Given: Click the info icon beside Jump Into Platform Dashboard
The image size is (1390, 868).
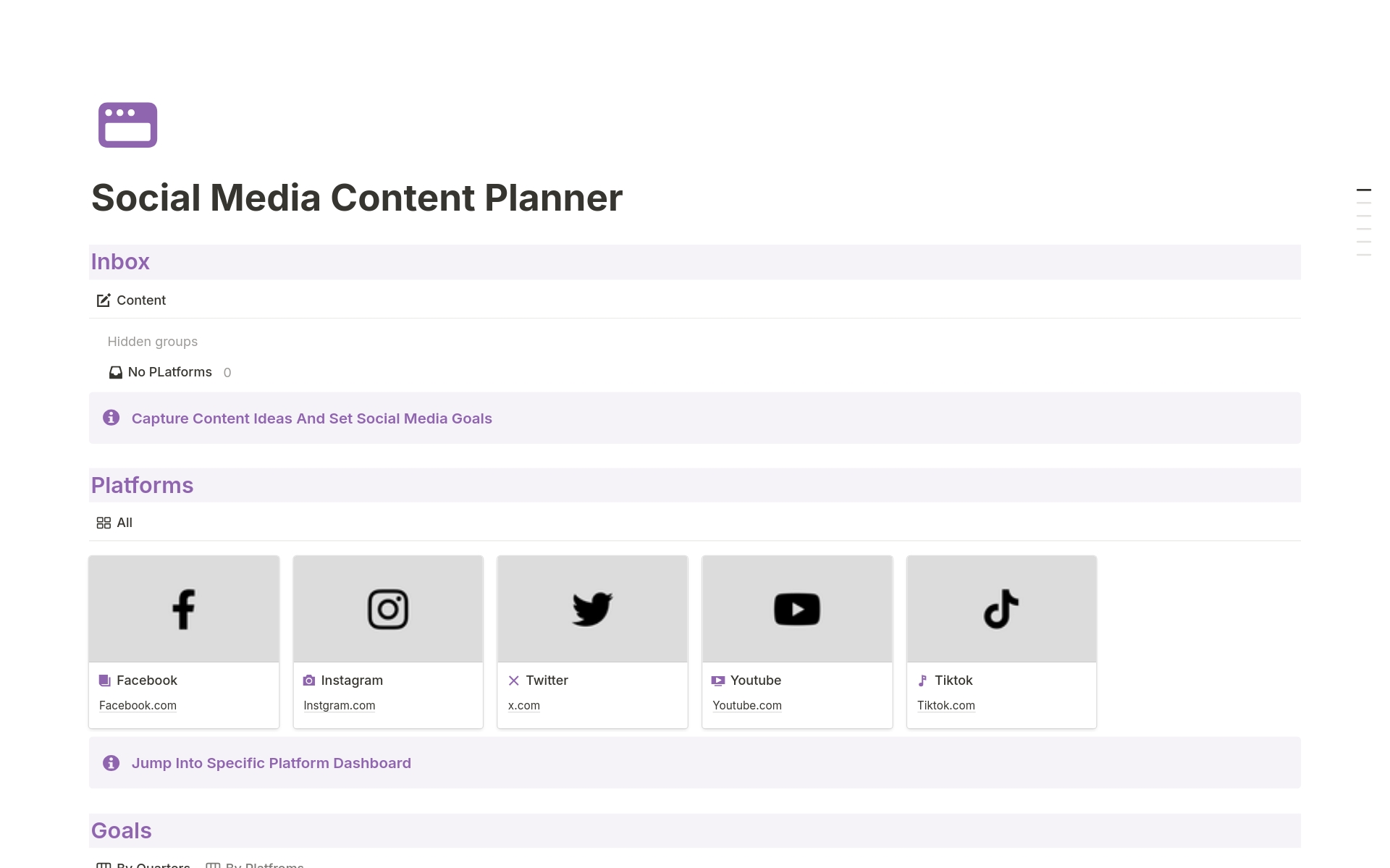Looking at the screenshot, I should click(111, 762).
